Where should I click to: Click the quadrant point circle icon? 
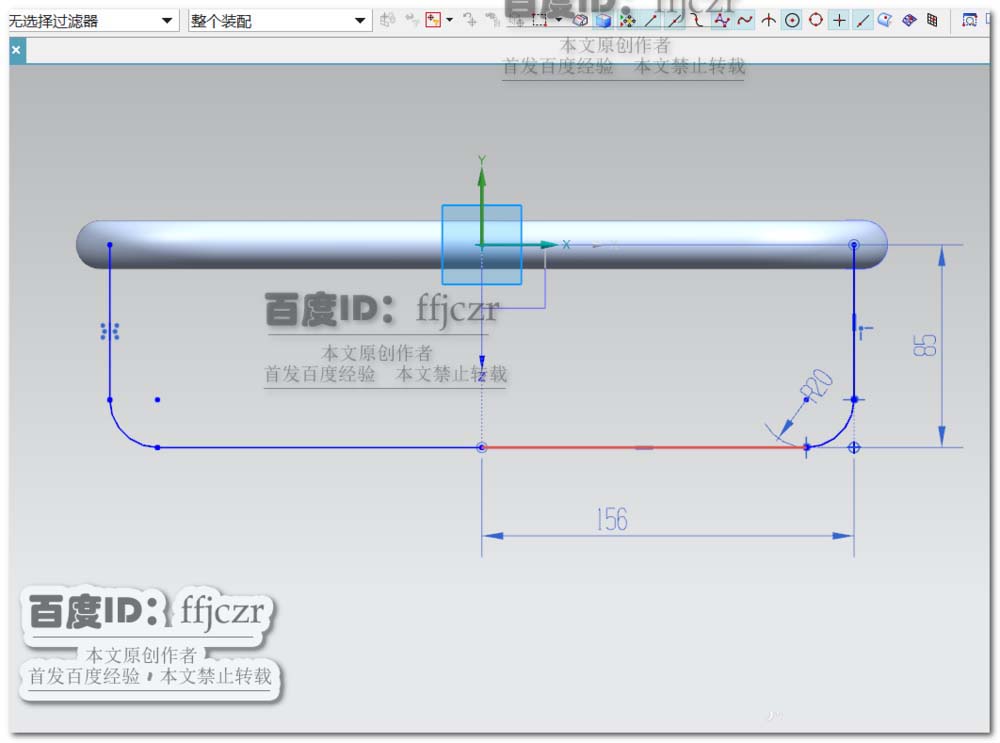click(816, 20)
